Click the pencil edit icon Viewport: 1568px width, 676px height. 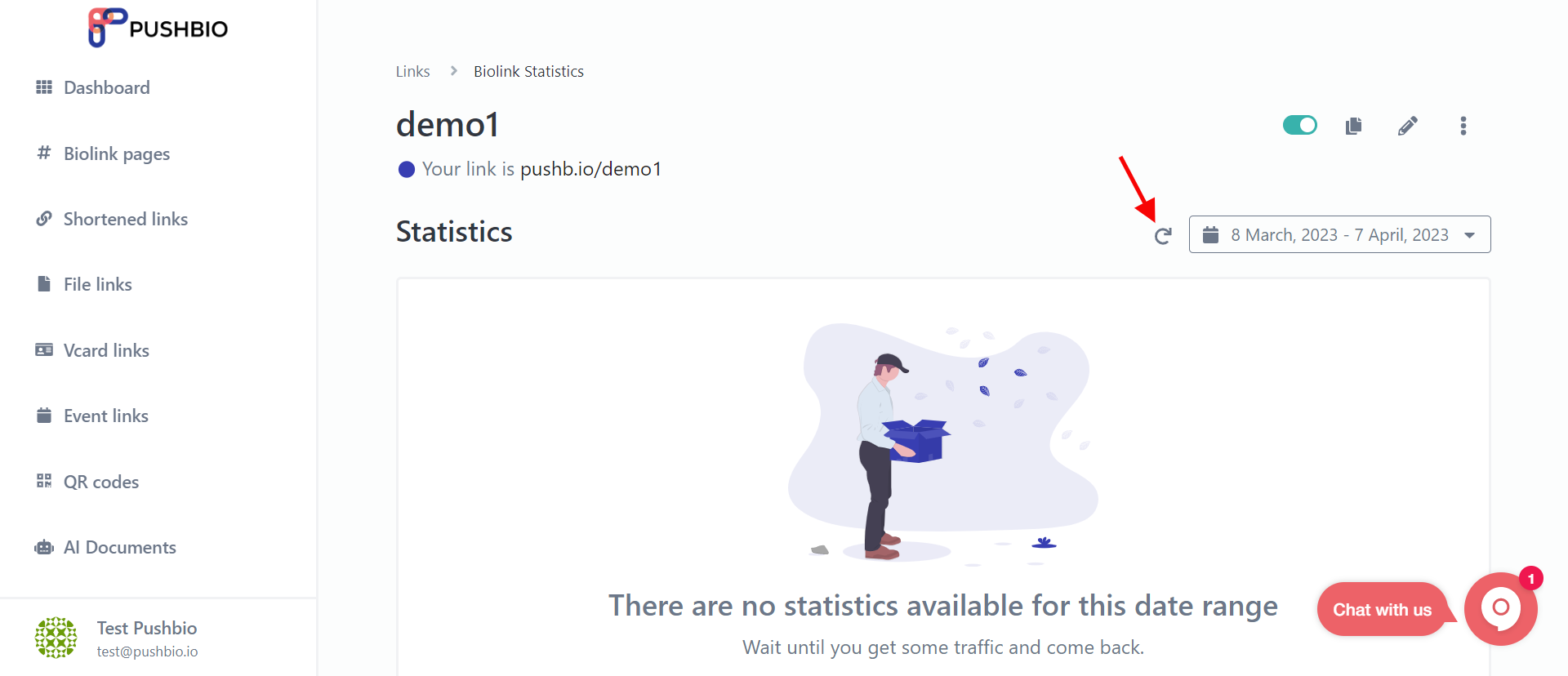1408,126
